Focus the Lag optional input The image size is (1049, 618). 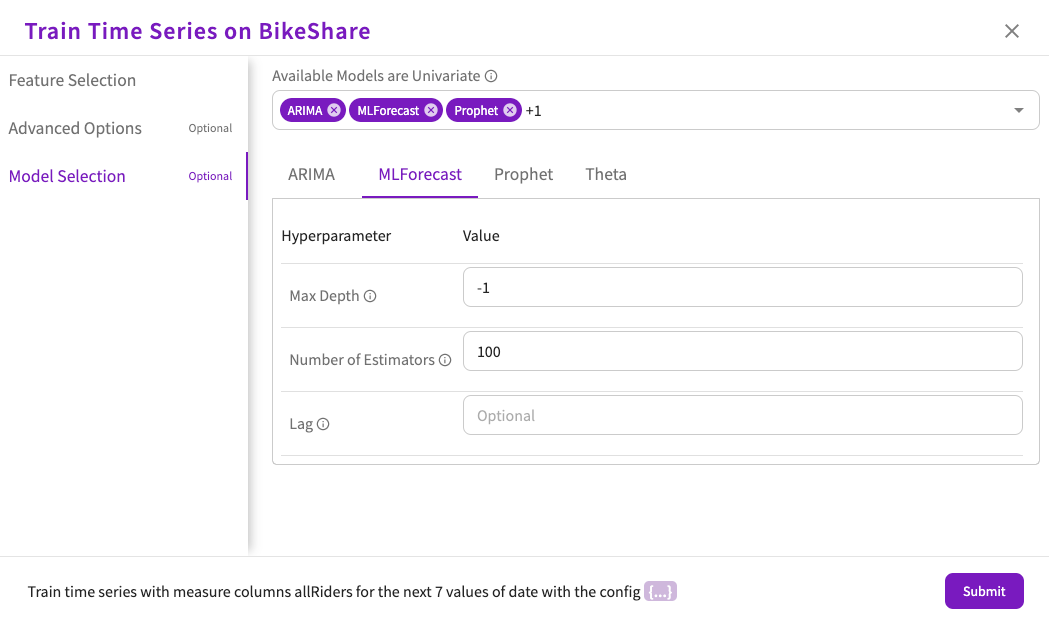click(x=743, y=415)
